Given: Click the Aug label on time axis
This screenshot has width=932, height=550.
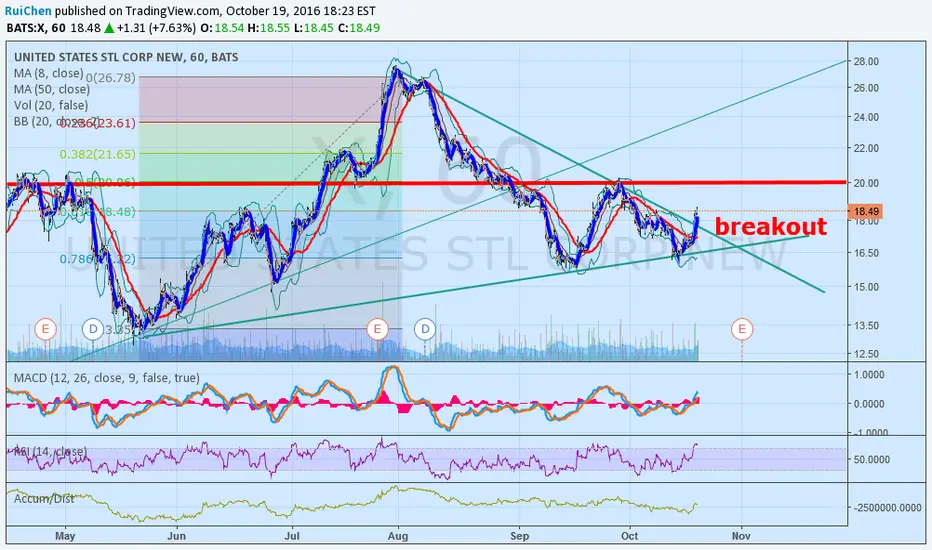Looking at the screenshot, I should (398, 536).
